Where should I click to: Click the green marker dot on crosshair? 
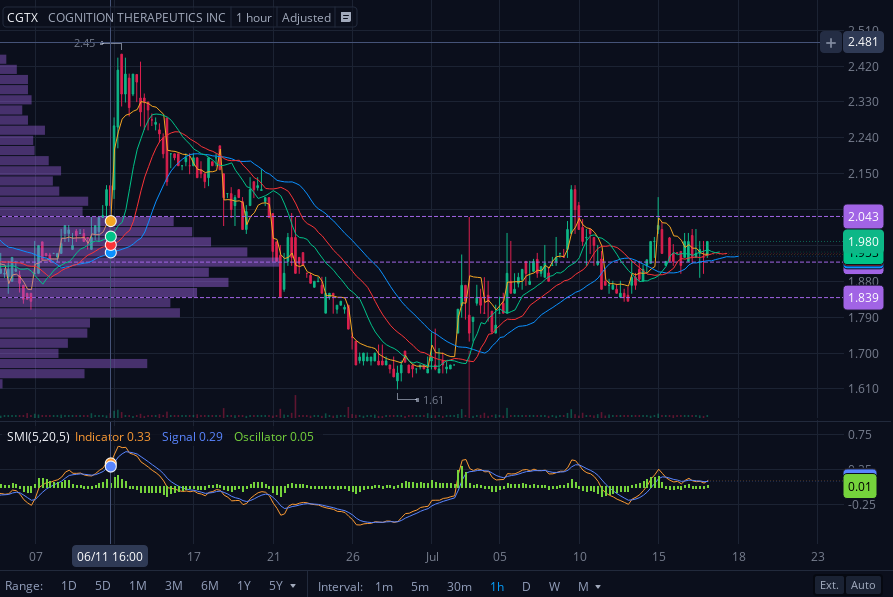pyautogui.click(x=111, y=236)
